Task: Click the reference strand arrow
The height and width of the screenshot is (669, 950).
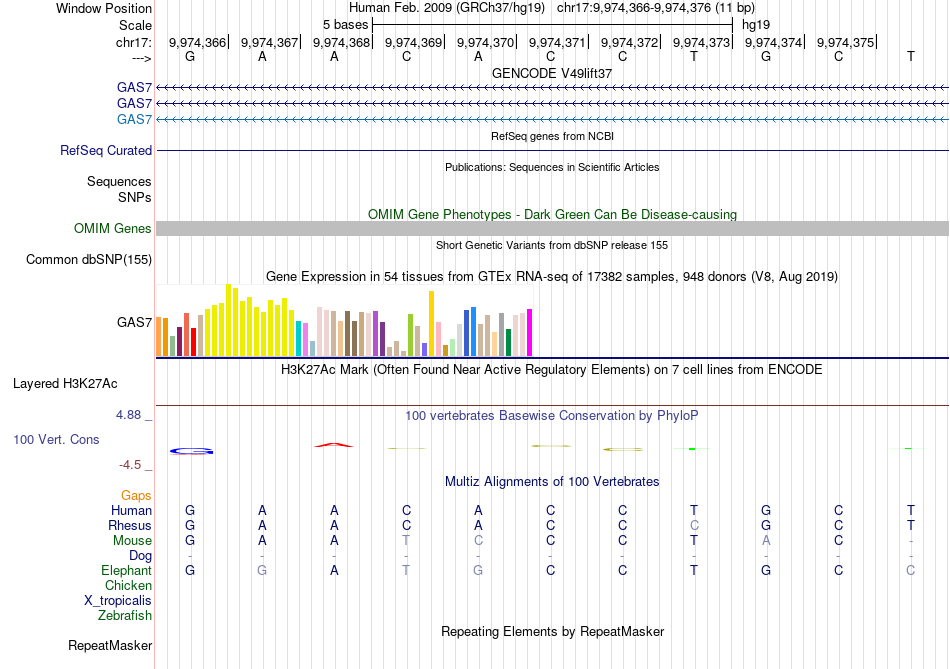Action: click(x=141, y=58)
